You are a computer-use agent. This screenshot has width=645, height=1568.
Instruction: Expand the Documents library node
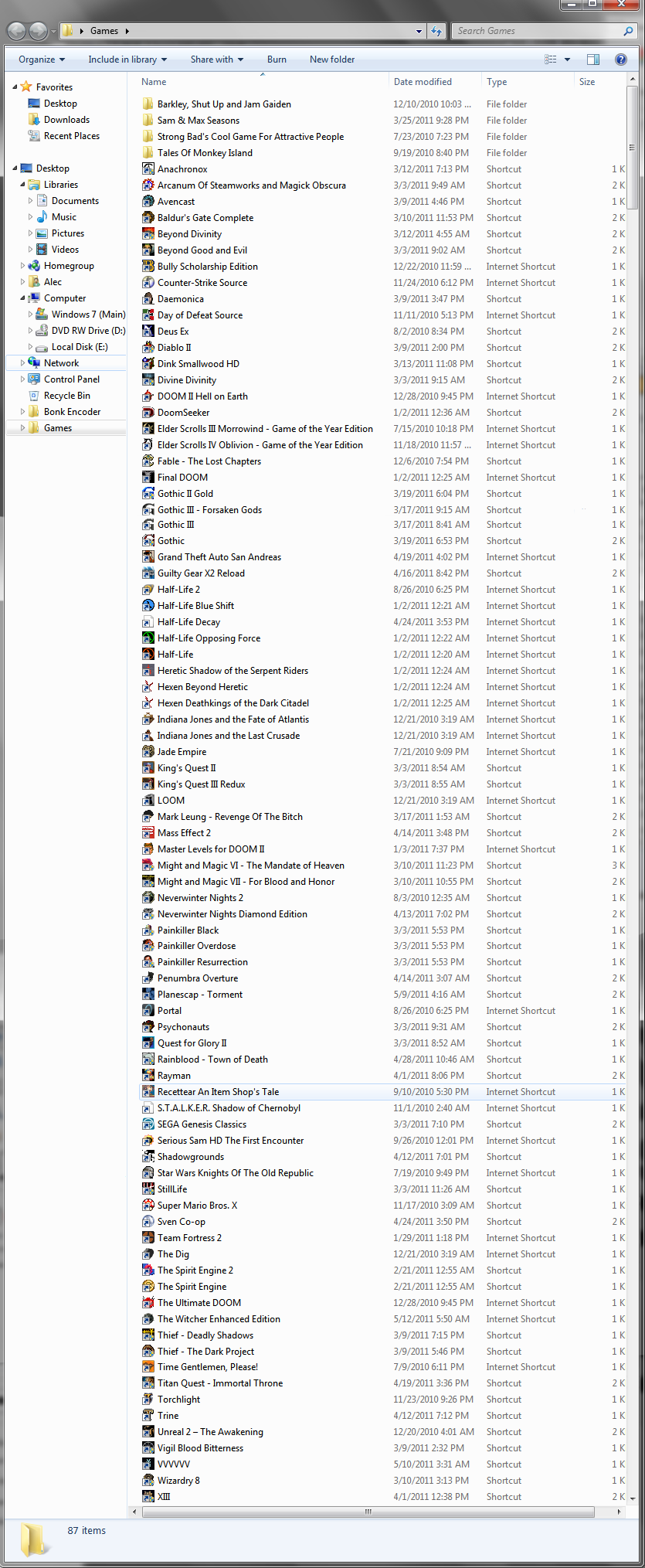click(x=30, y=201)
